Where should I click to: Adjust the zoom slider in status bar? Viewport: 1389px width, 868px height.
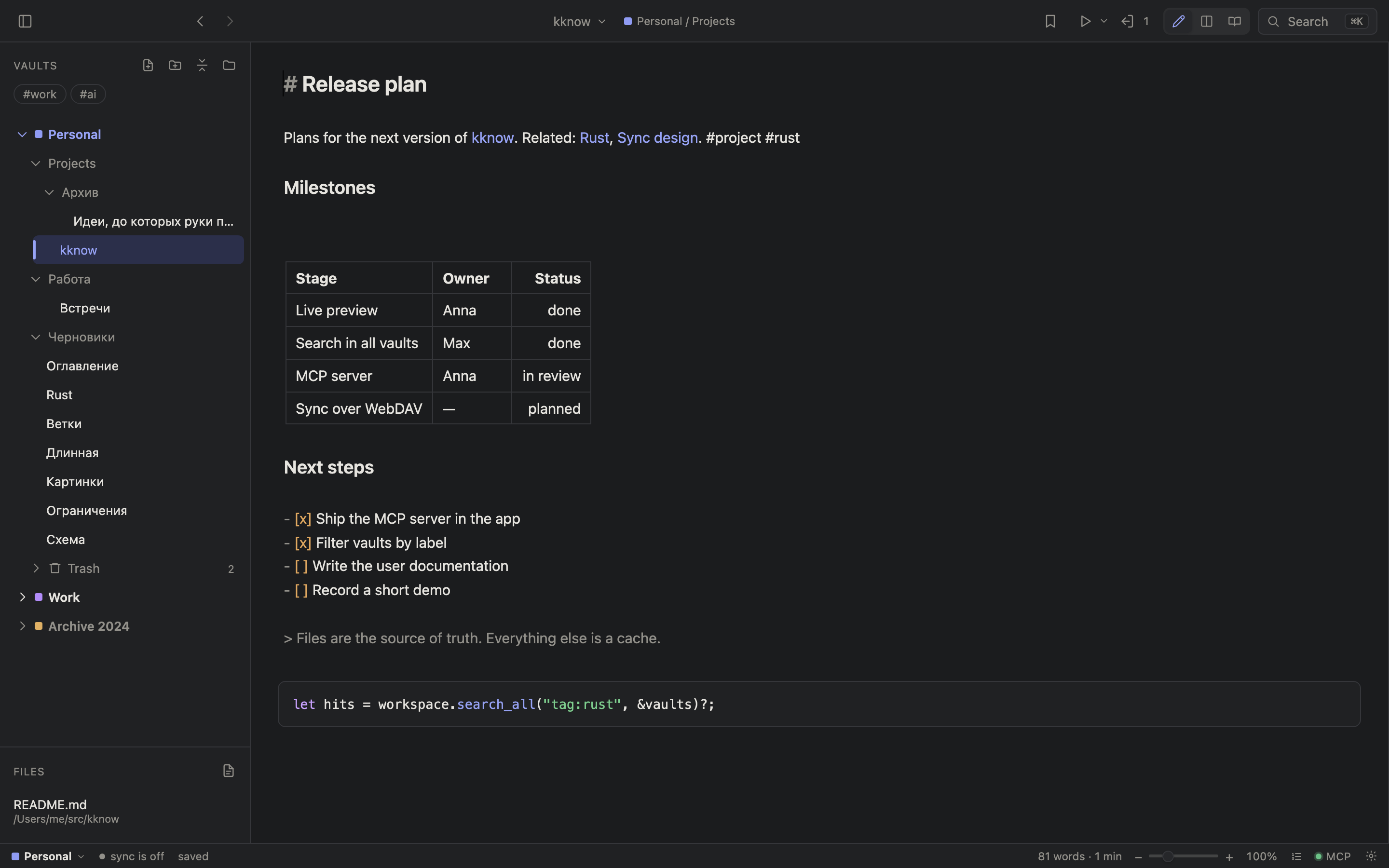tap(1183, 856)
